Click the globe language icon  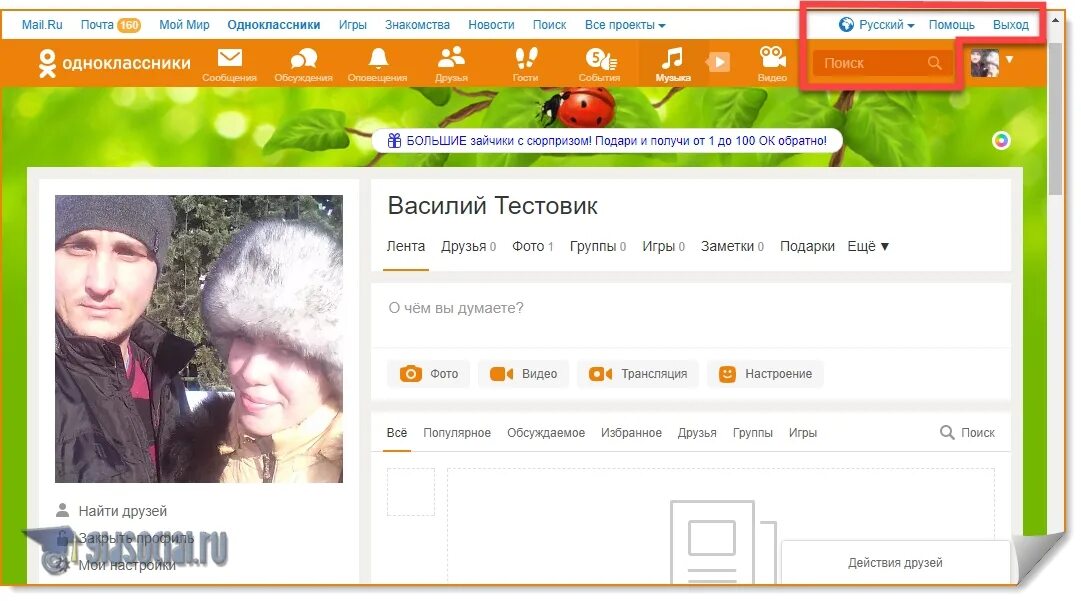(x=846, y=25)
